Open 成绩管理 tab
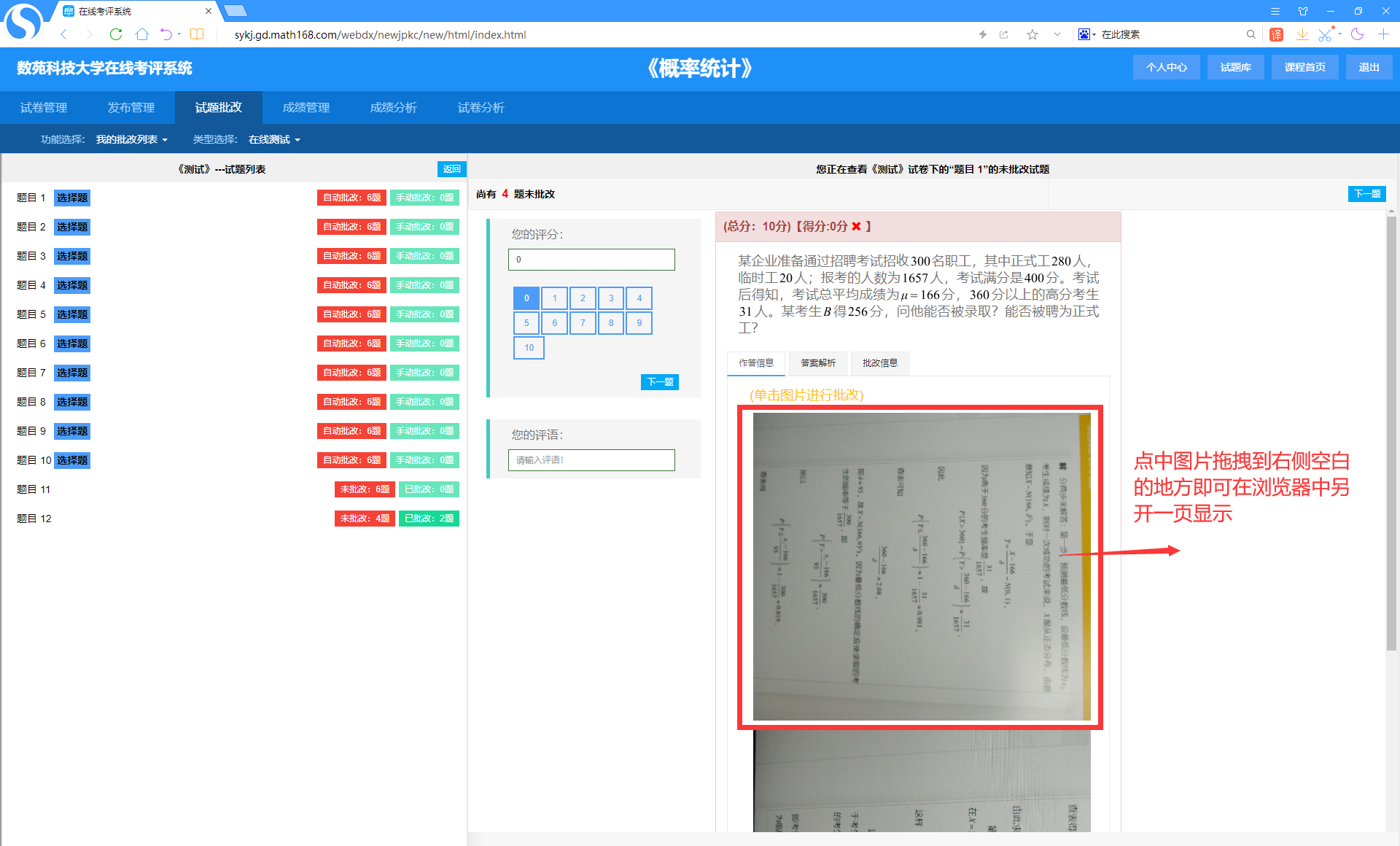This screenshot has width=1400, height=846. tap(306, 108)
